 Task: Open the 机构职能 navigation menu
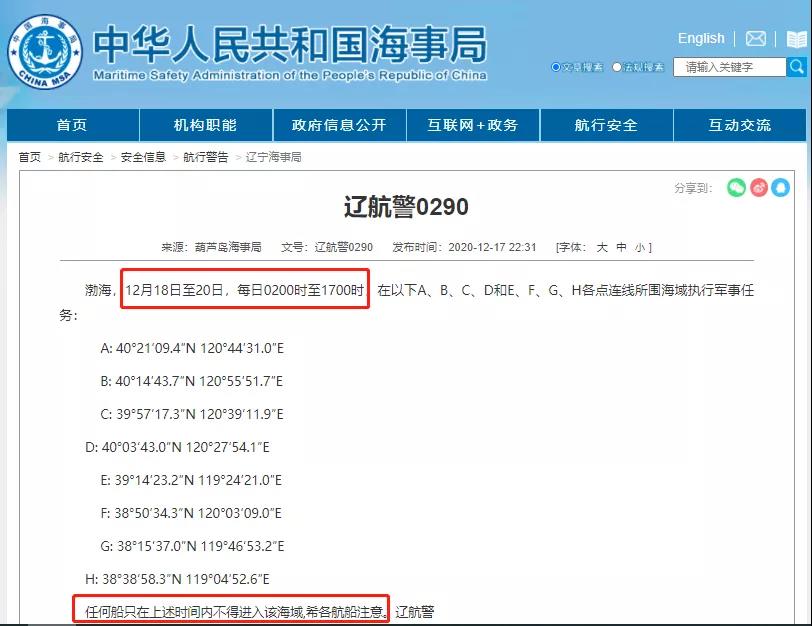pyautogui.click(x=206, y=125)
